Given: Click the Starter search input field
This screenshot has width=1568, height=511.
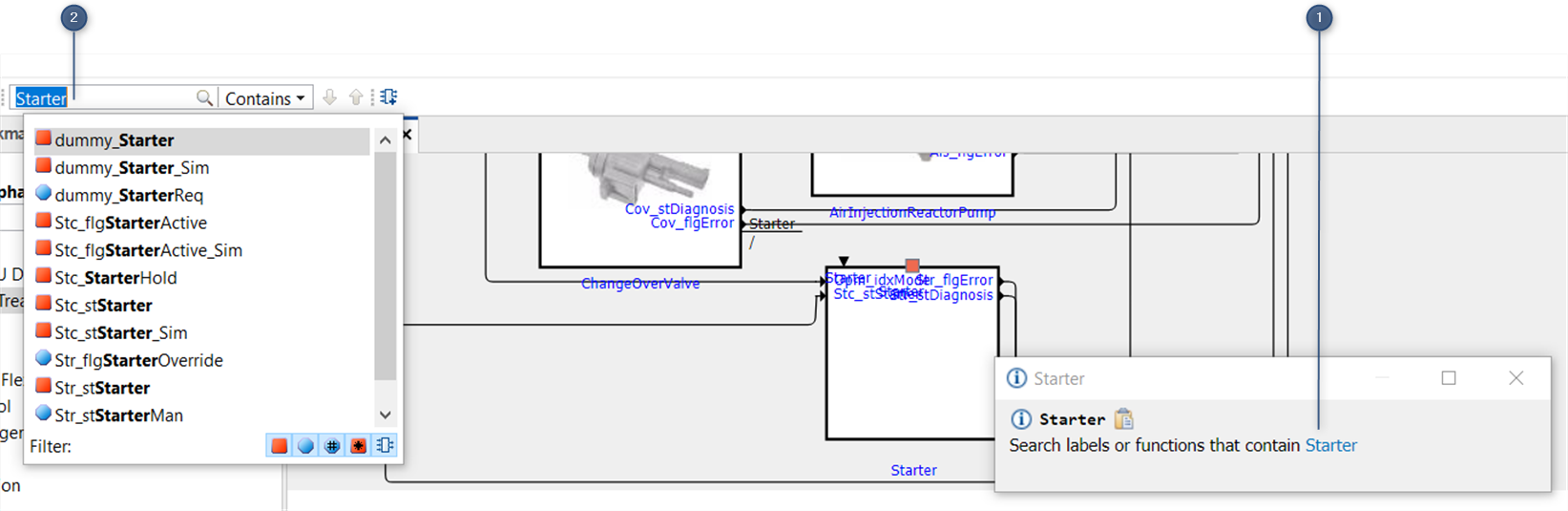Looking at the screenshot, I should click(x=105, y=98).
